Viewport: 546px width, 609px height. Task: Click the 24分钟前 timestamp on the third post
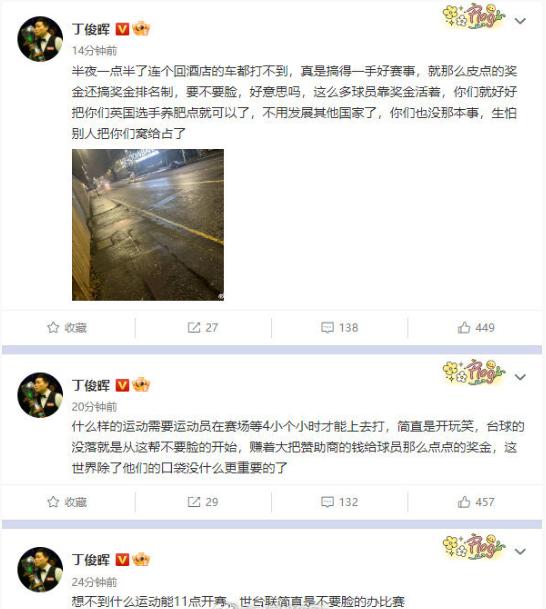pyautogui.click(x=94, y=581)
